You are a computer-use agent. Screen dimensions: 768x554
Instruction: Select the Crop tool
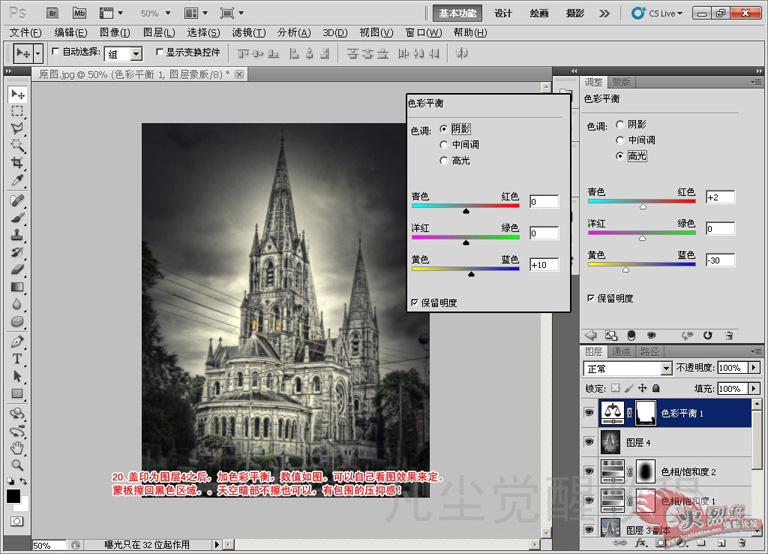tap(18, 163)
